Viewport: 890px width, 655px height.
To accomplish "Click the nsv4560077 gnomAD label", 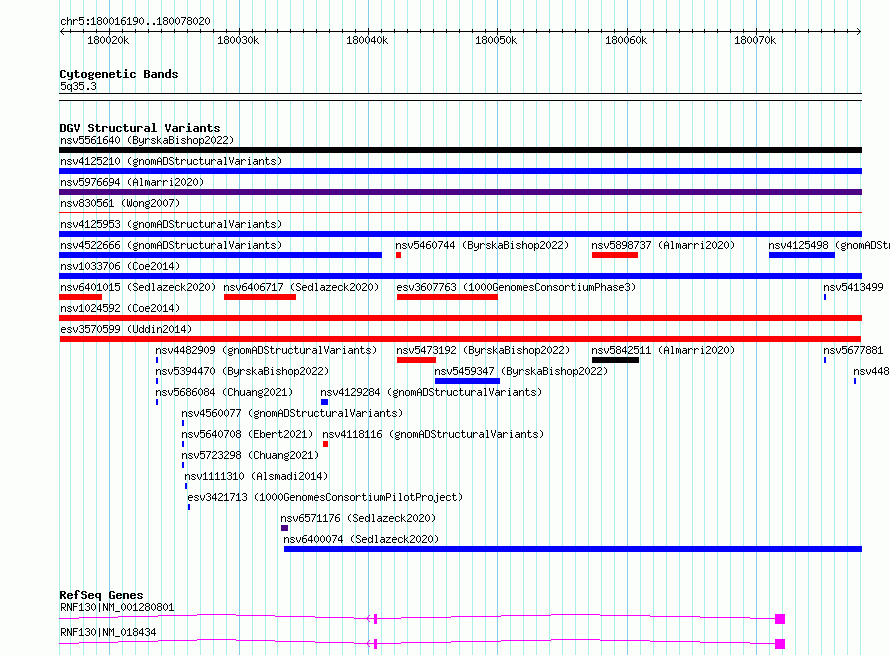I will point(292,413).
